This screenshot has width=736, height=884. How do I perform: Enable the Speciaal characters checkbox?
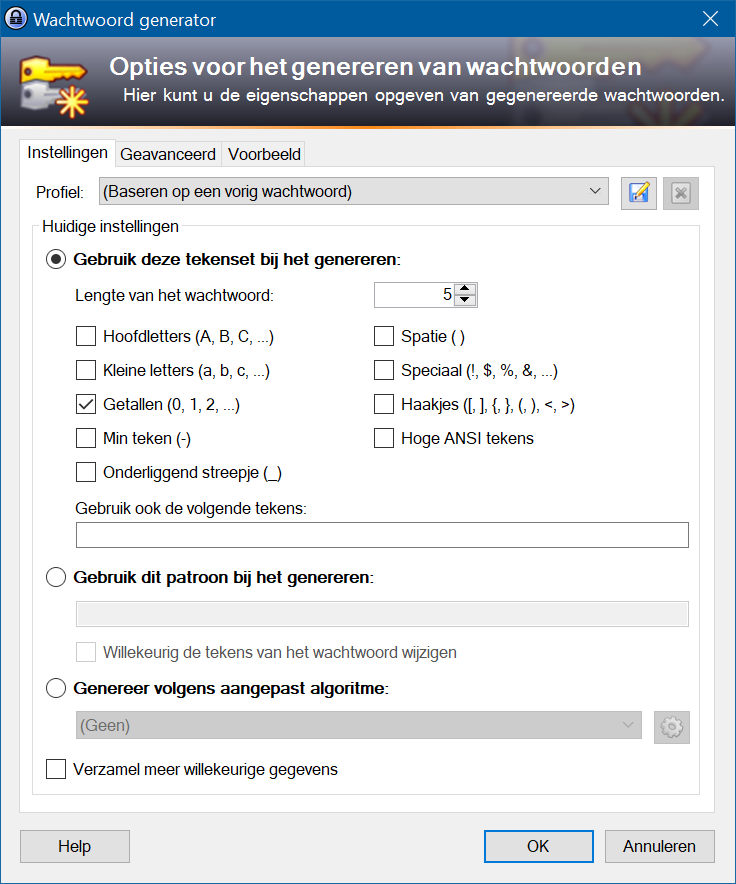384,370
